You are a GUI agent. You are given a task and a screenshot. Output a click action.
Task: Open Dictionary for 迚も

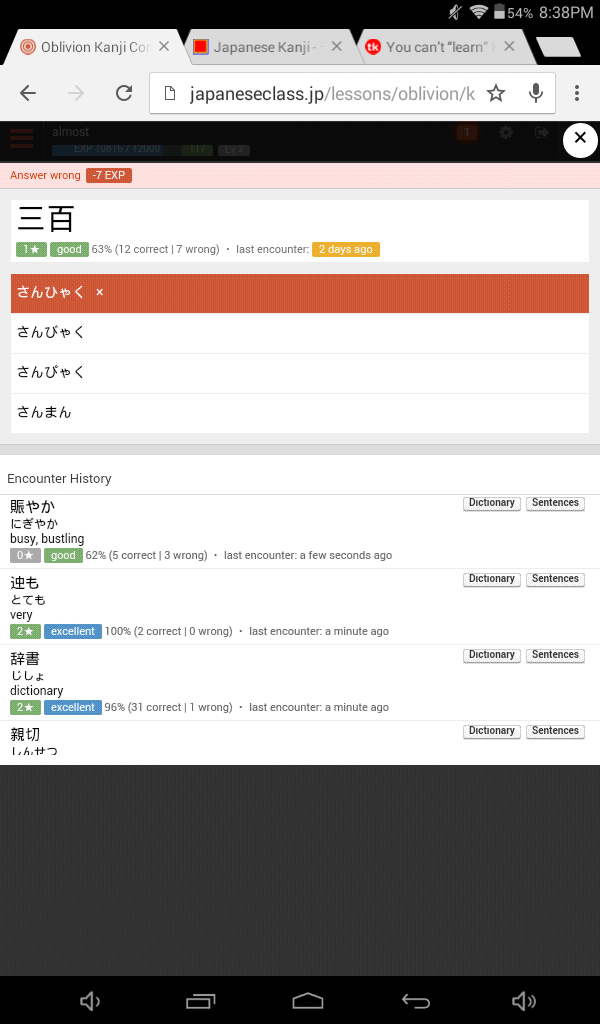tap(491, 579)
